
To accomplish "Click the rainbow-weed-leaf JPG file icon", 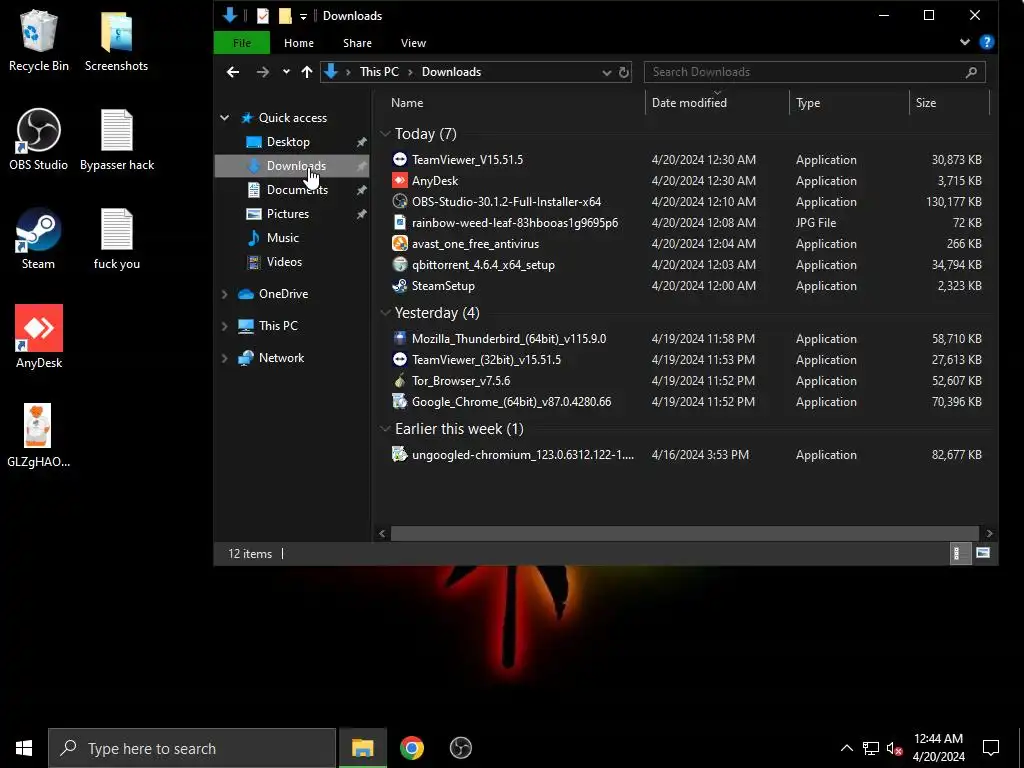I will click(x=400, y=222).
